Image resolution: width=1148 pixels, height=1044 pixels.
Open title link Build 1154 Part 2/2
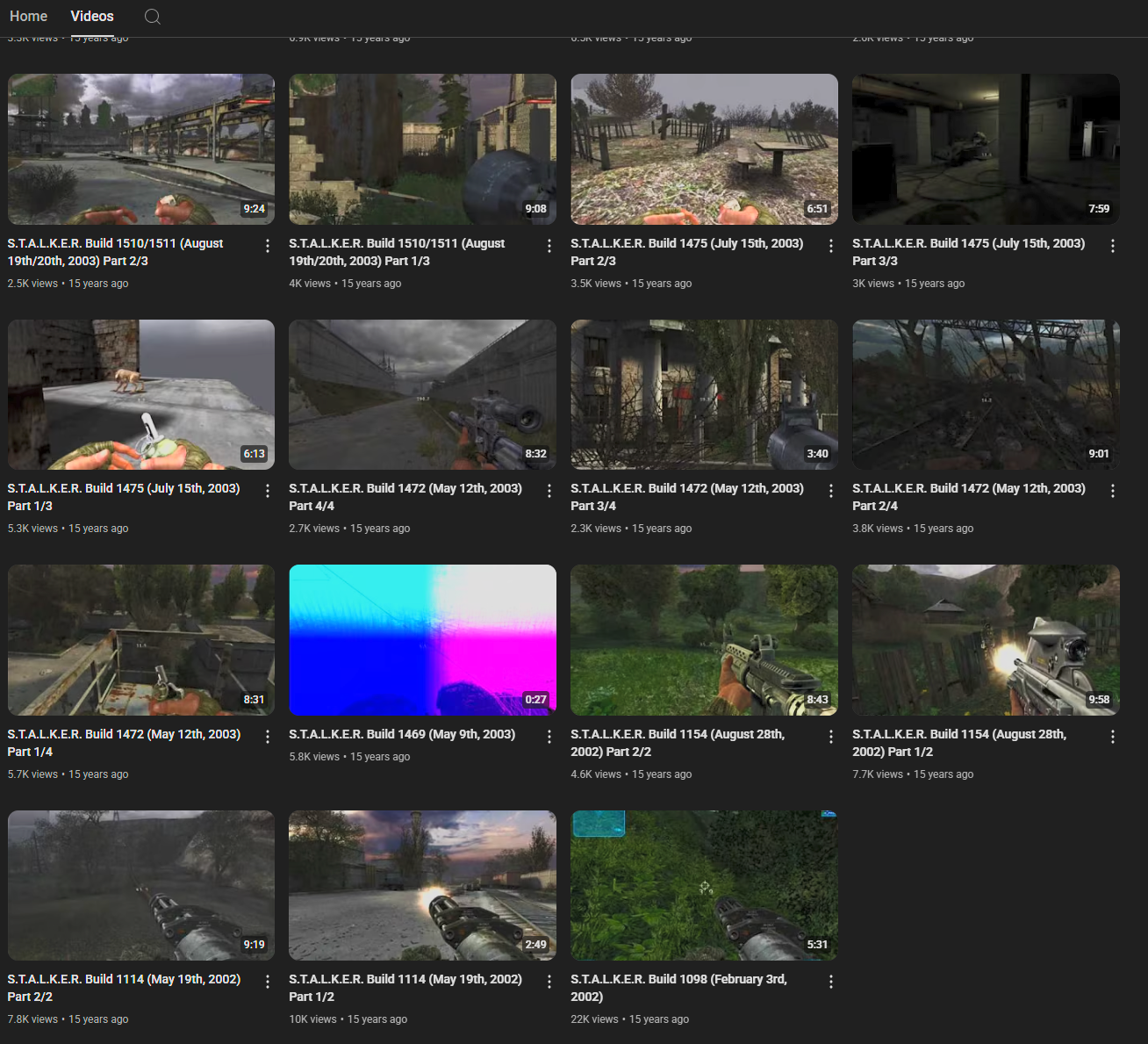(x=678, y=743)
